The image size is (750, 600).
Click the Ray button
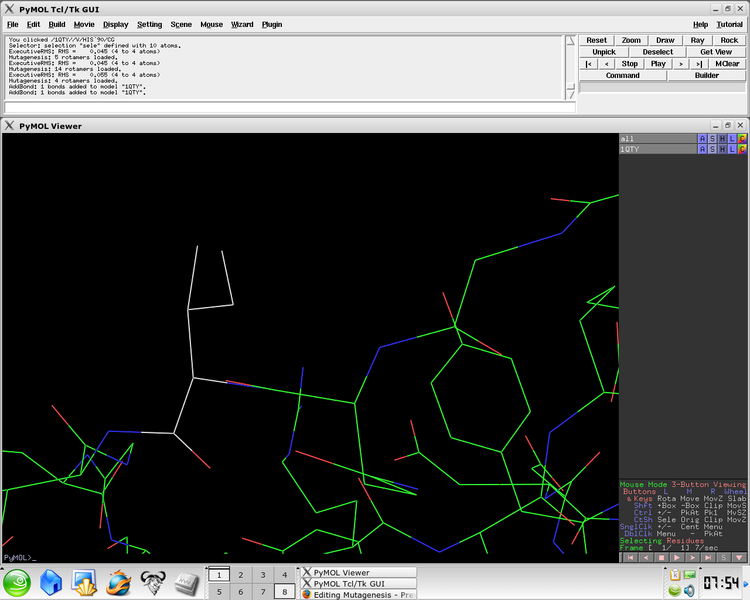point(697,40)
